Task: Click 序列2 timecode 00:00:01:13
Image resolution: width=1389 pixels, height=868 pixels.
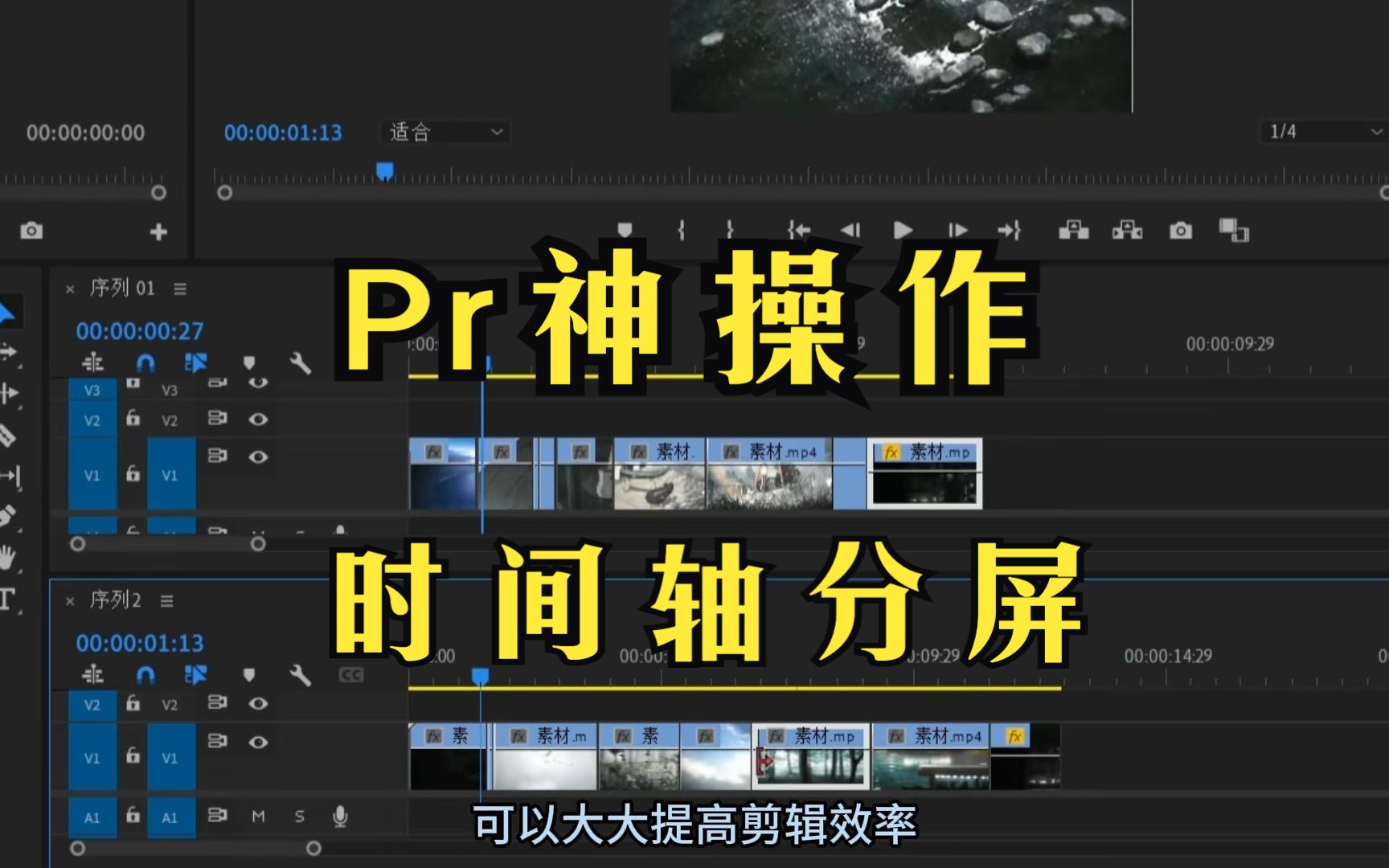Action: [140, 643]
